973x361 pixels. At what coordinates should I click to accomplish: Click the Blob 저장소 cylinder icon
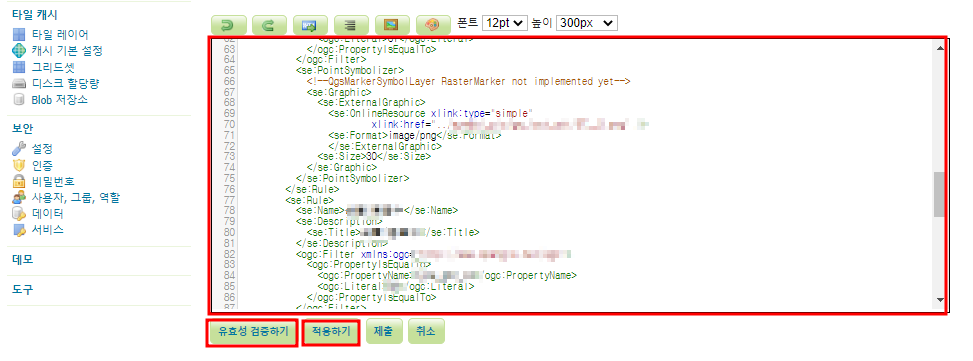click(x=19, y=99)
